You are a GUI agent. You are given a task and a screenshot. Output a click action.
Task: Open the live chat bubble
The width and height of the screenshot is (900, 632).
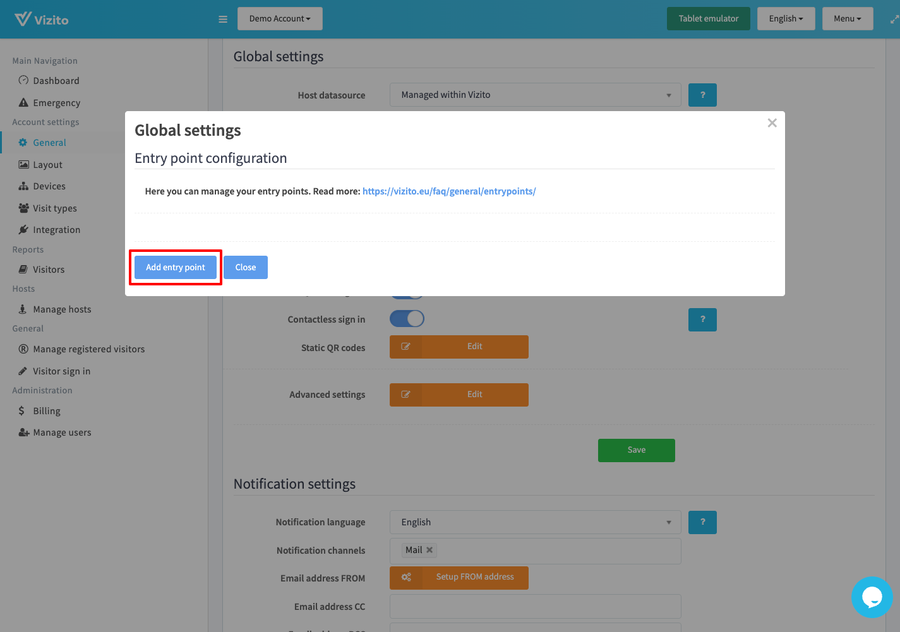pyautogui.click(x=872, y=597)
